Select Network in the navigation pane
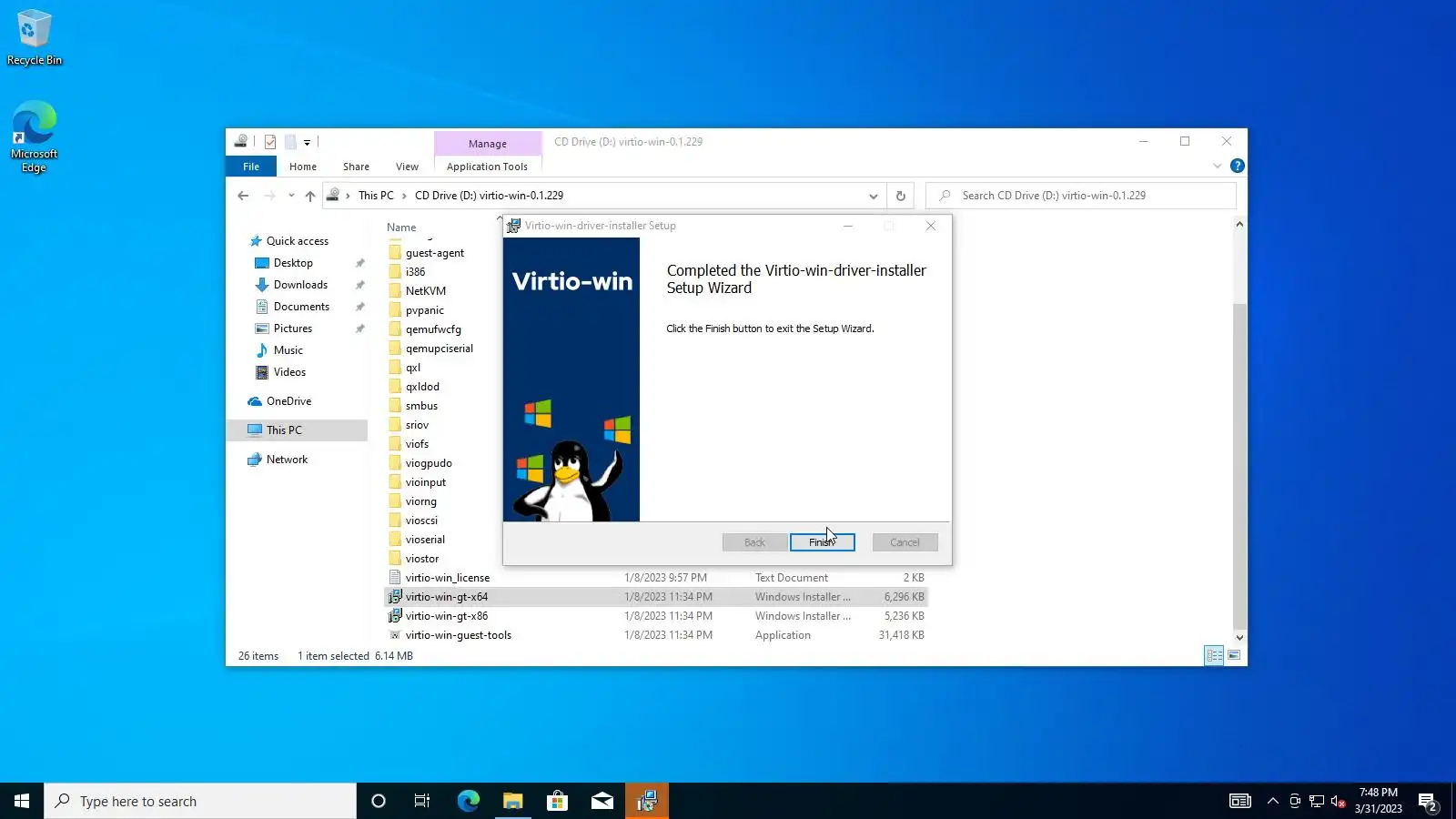This screenshot has height=819, width=1456. point(287,460)
